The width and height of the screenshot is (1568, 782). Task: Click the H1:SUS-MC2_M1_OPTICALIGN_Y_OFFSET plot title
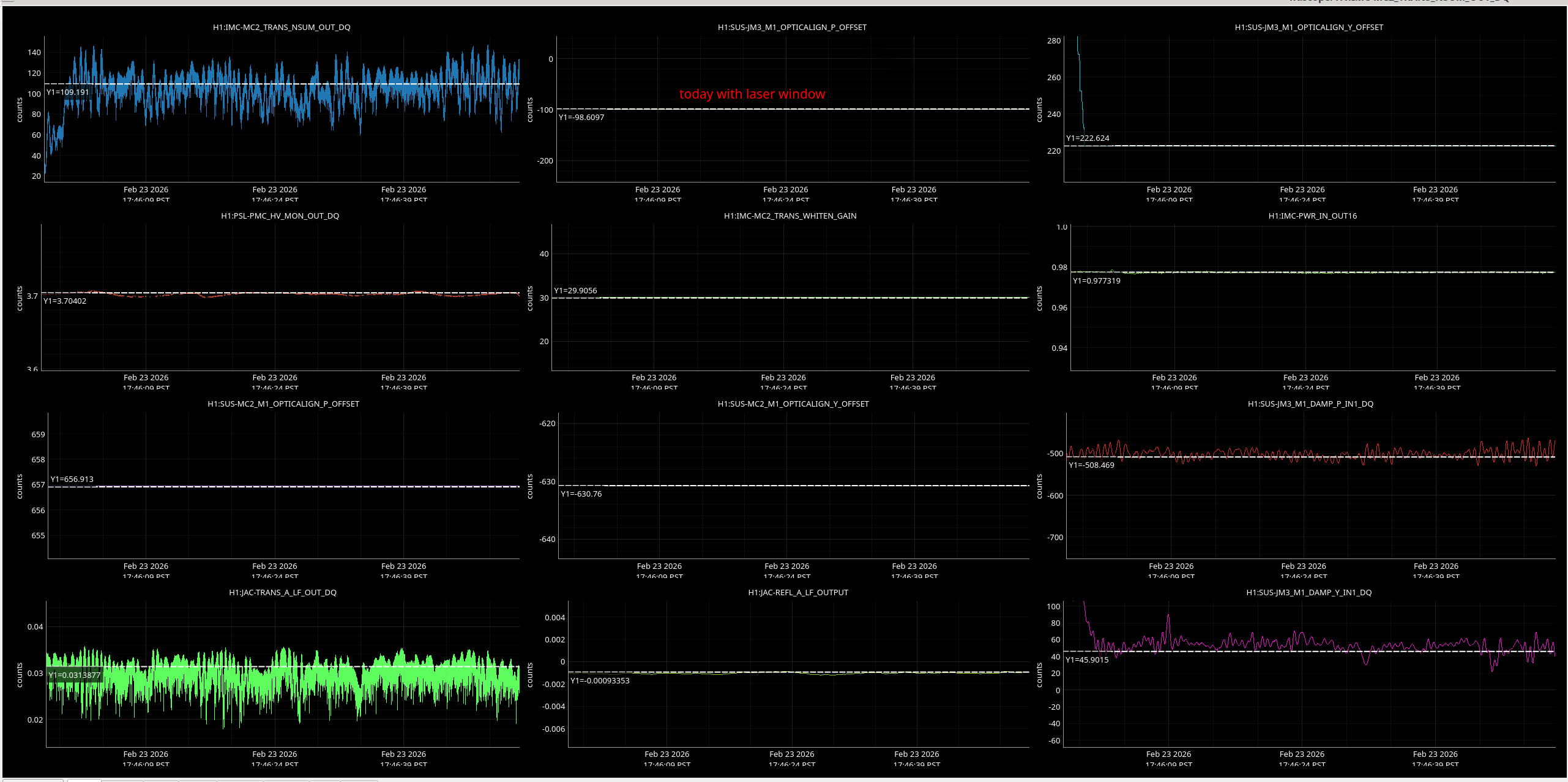click(793, 404)
